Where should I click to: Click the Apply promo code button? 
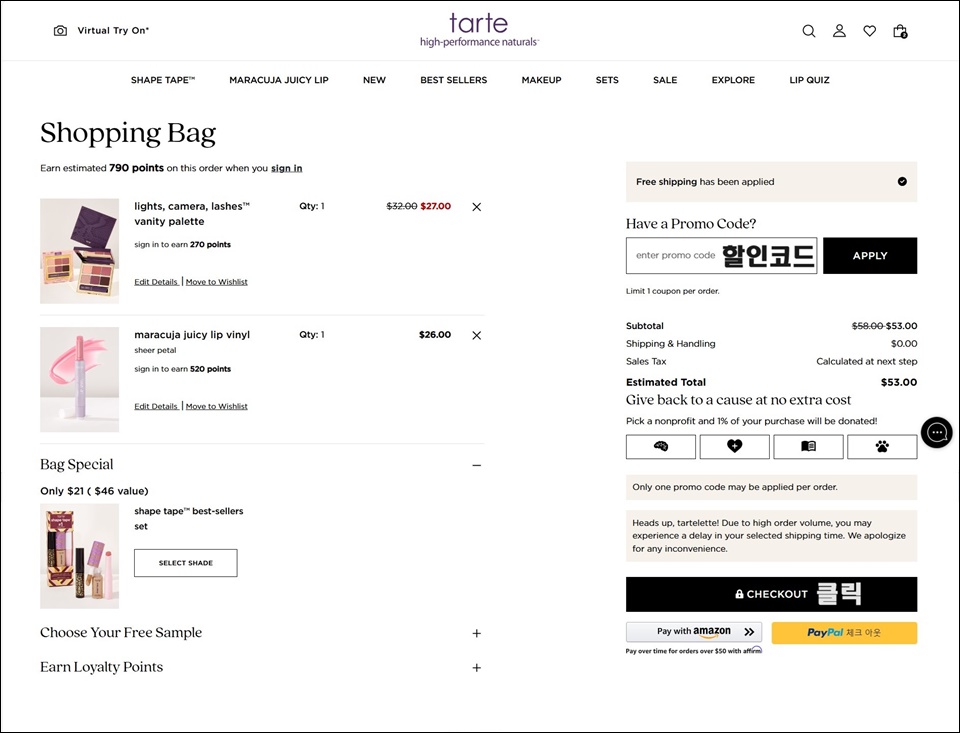tap(870, 255)
